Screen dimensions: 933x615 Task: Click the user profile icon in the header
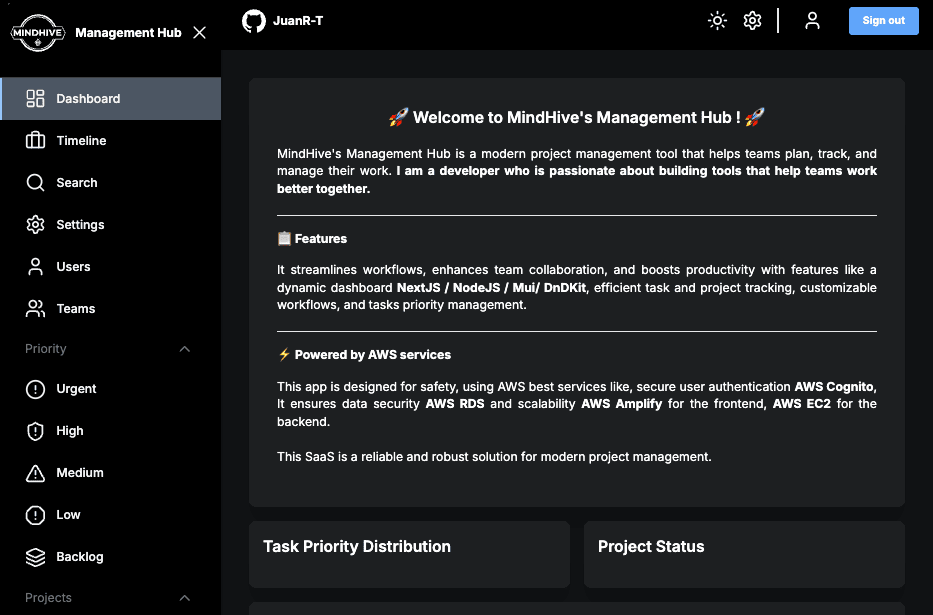[x=812, y=21]
